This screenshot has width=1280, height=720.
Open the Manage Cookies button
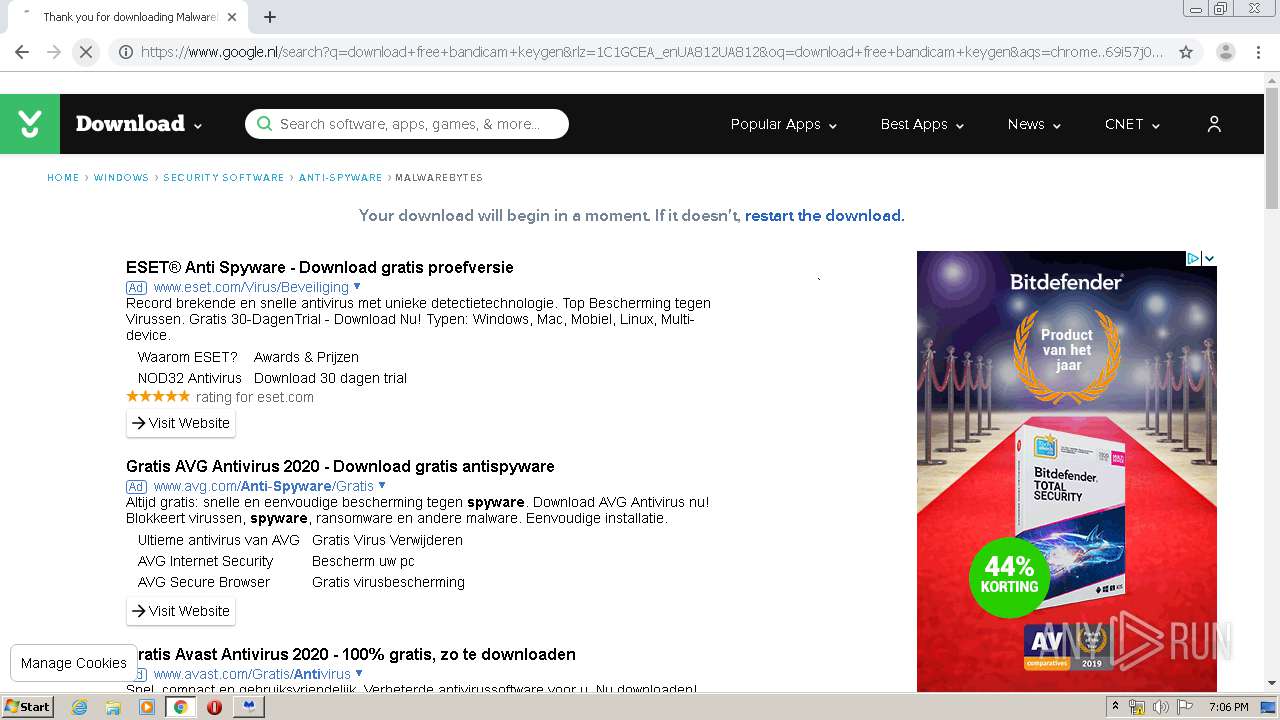tap(74, 663)
